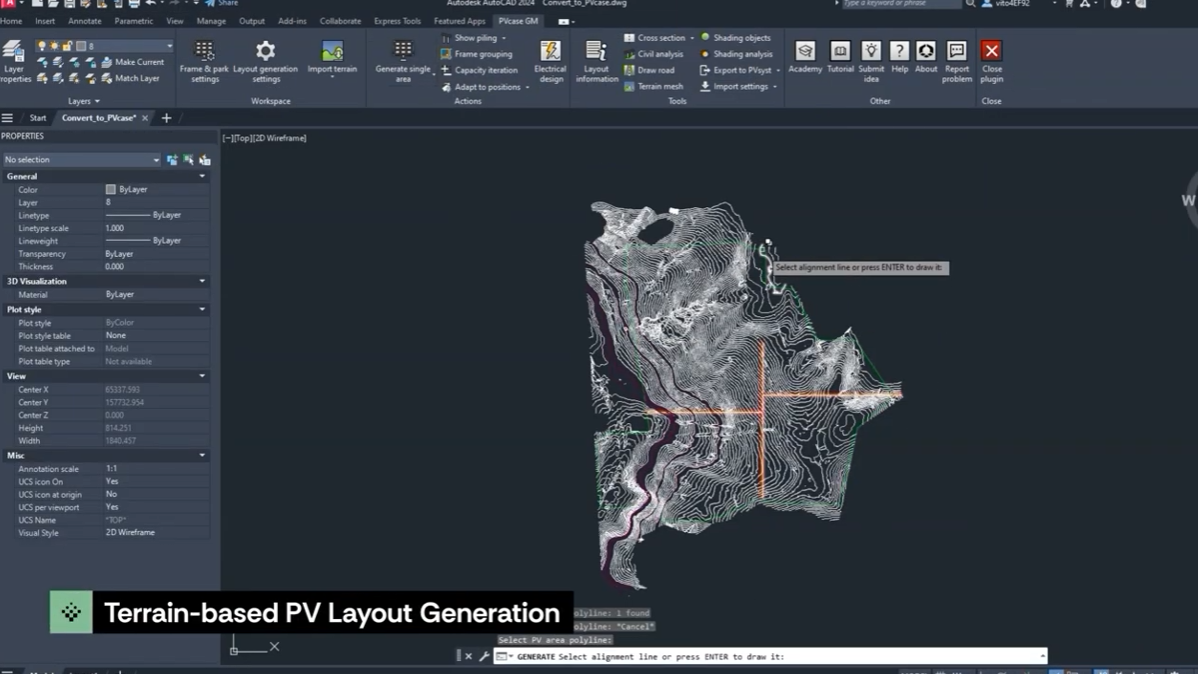Click Make Current layer button
1198x674 pixels.
pos(132,62)
